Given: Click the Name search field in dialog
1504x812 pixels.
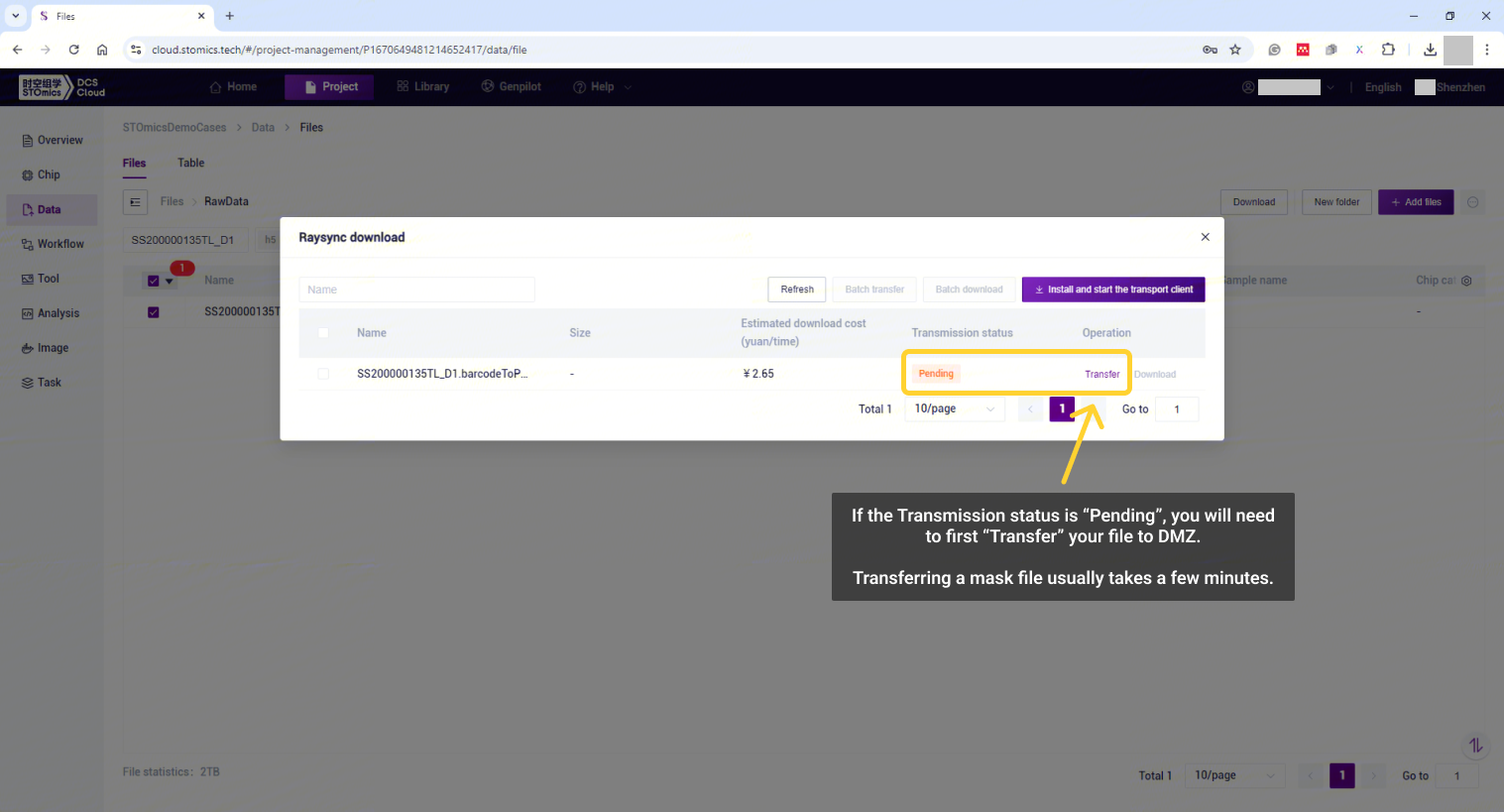Looking at the screenshot, I should pos(416,290).
